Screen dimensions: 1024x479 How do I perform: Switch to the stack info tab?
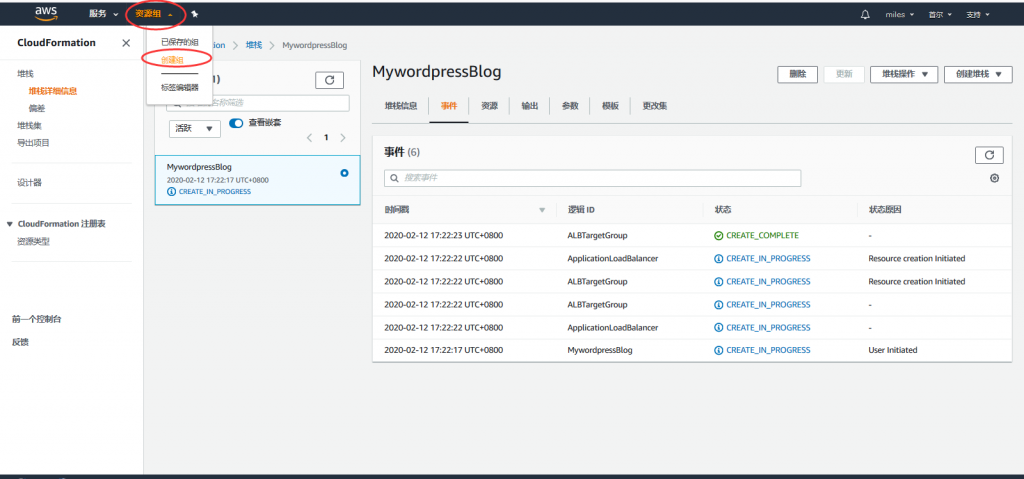401,106
